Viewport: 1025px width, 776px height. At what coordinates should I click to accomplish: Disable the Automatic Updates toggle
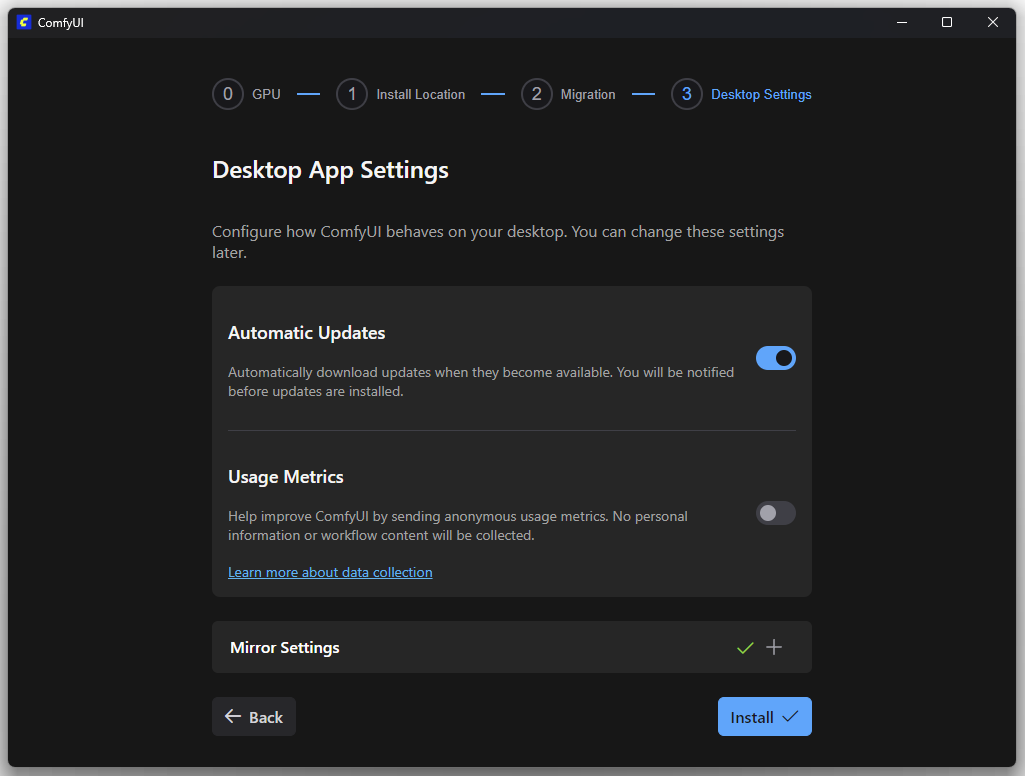click(x=776, y=358)
